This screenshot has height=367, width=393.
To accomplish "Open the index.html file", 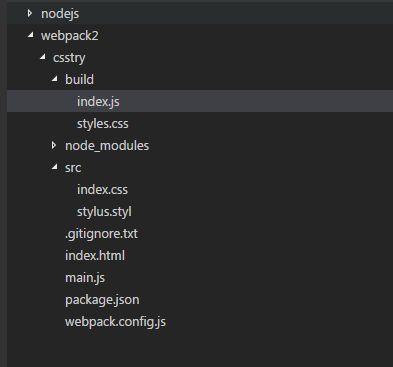I will pos(95,256).
